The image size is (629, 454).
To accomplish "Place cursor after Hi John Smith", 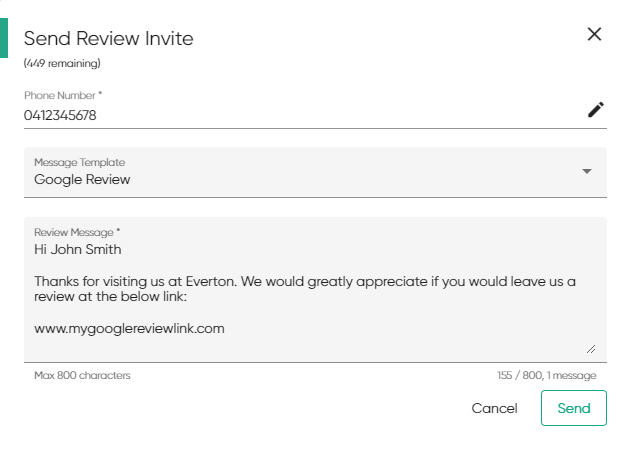I will click(x=122, y=249).
